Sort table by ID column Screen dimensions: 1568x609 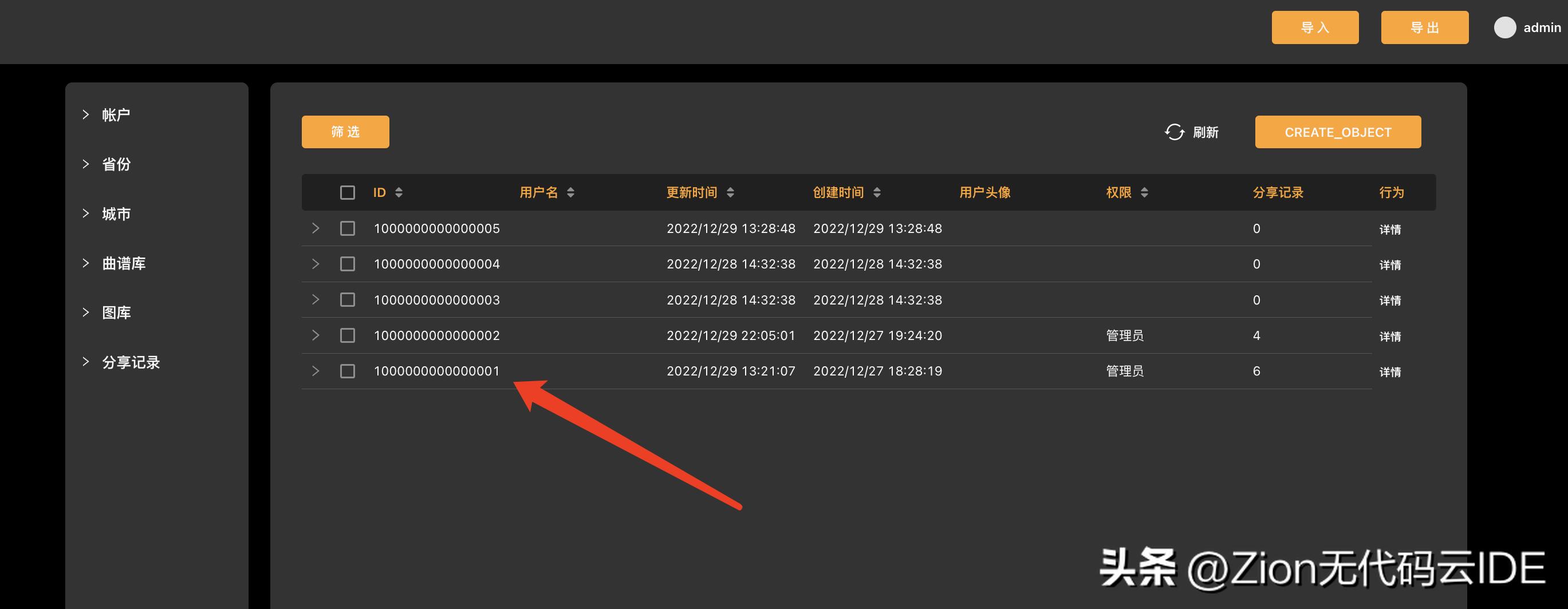coord(399,193)
